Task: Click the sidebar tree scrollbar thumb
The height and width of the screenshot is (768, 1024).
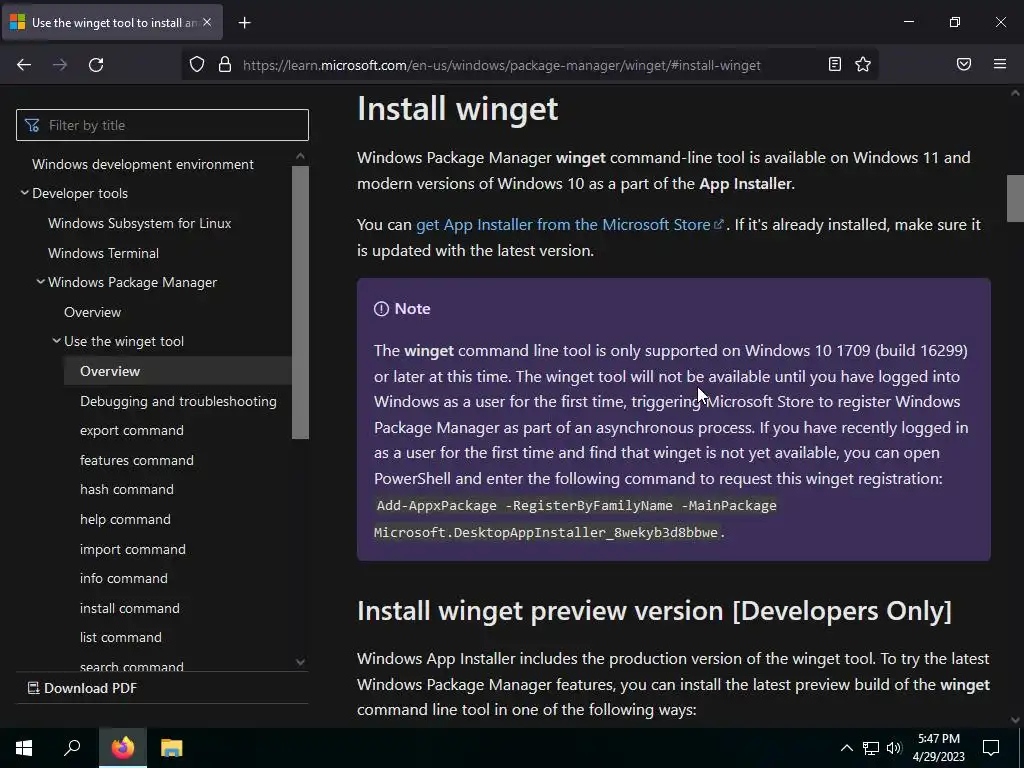Action: click(300, 302)
